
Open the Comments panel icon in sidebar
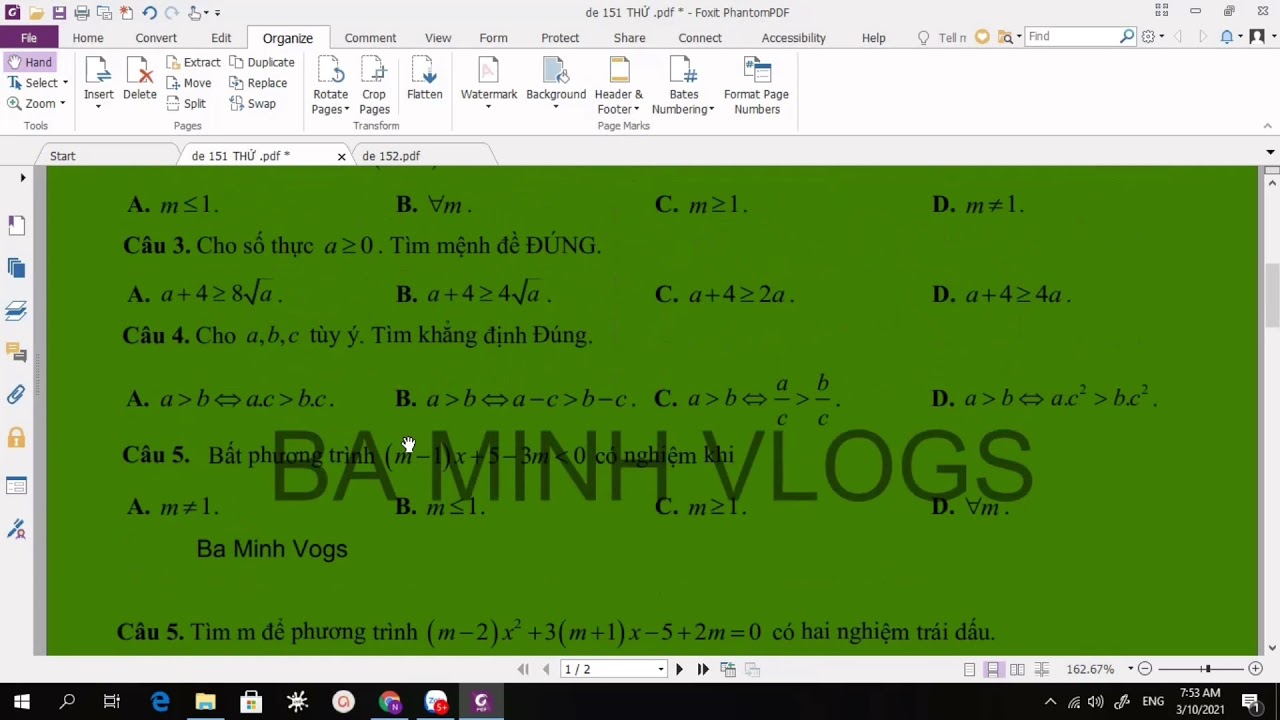(x=16, y=352)
